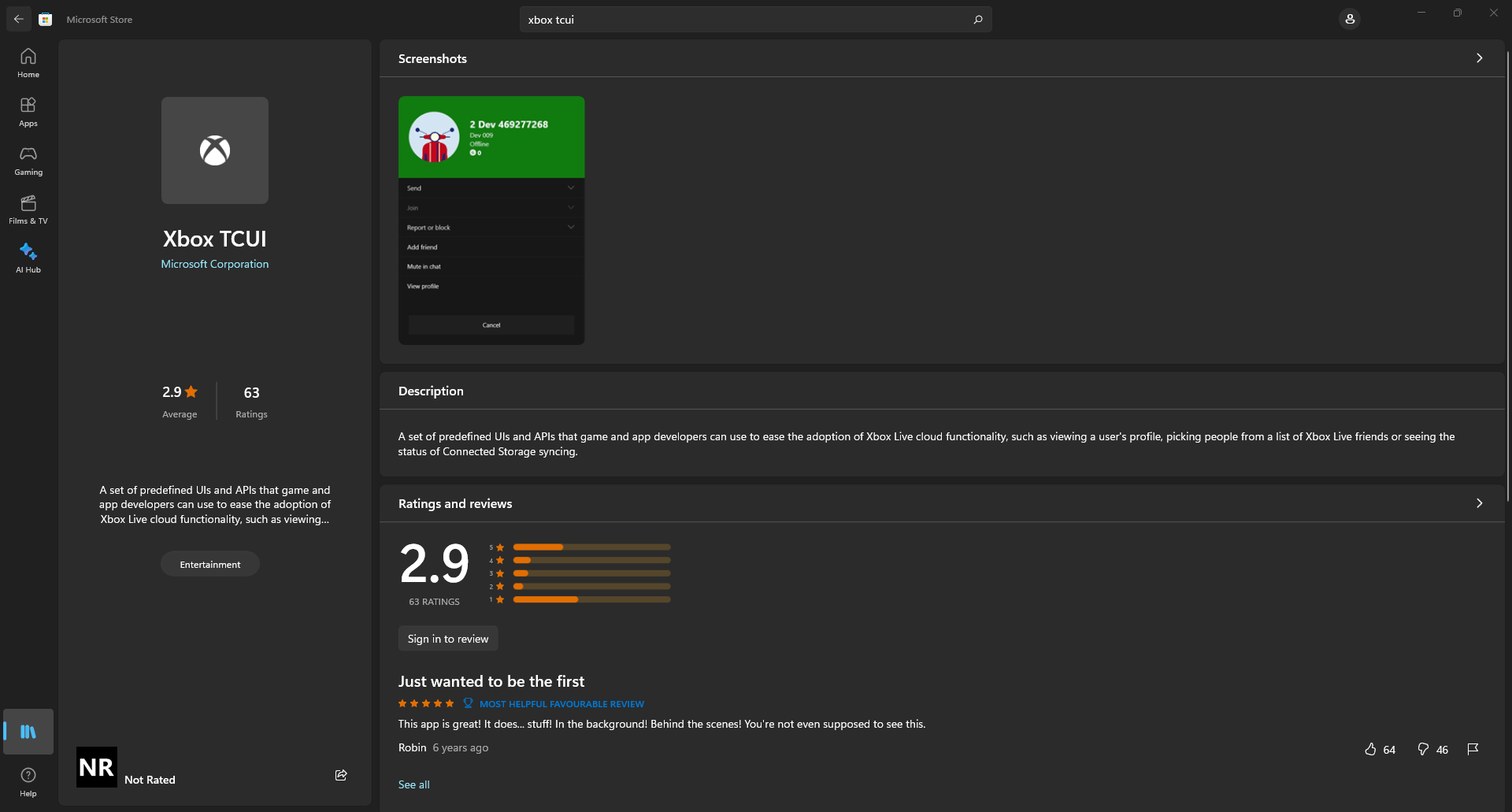The height and width of the screenshot is (812, 1512).
Task: Open the Home section in sidebar
Action: [x=28, y=63]
